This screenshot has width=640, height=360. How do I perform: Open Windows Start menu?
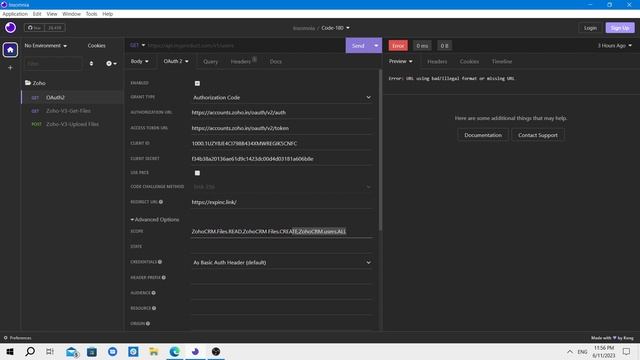(10, 351)
